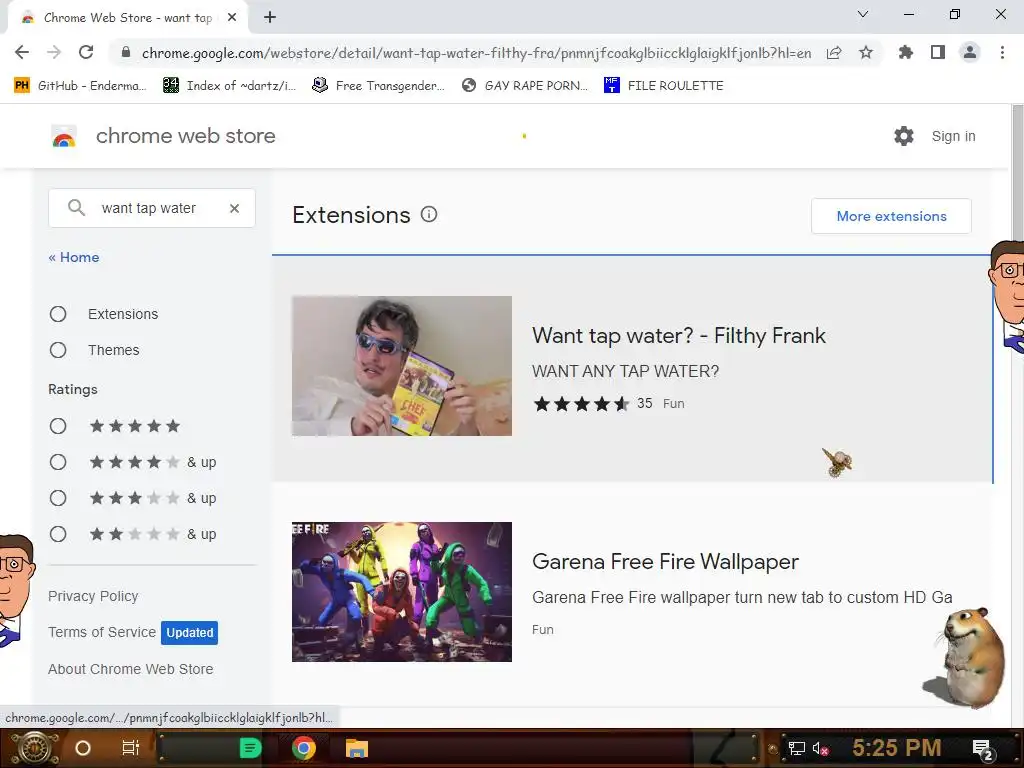Open Cortana search circle in taskbar
The image size is (1024, 768).
83,748
